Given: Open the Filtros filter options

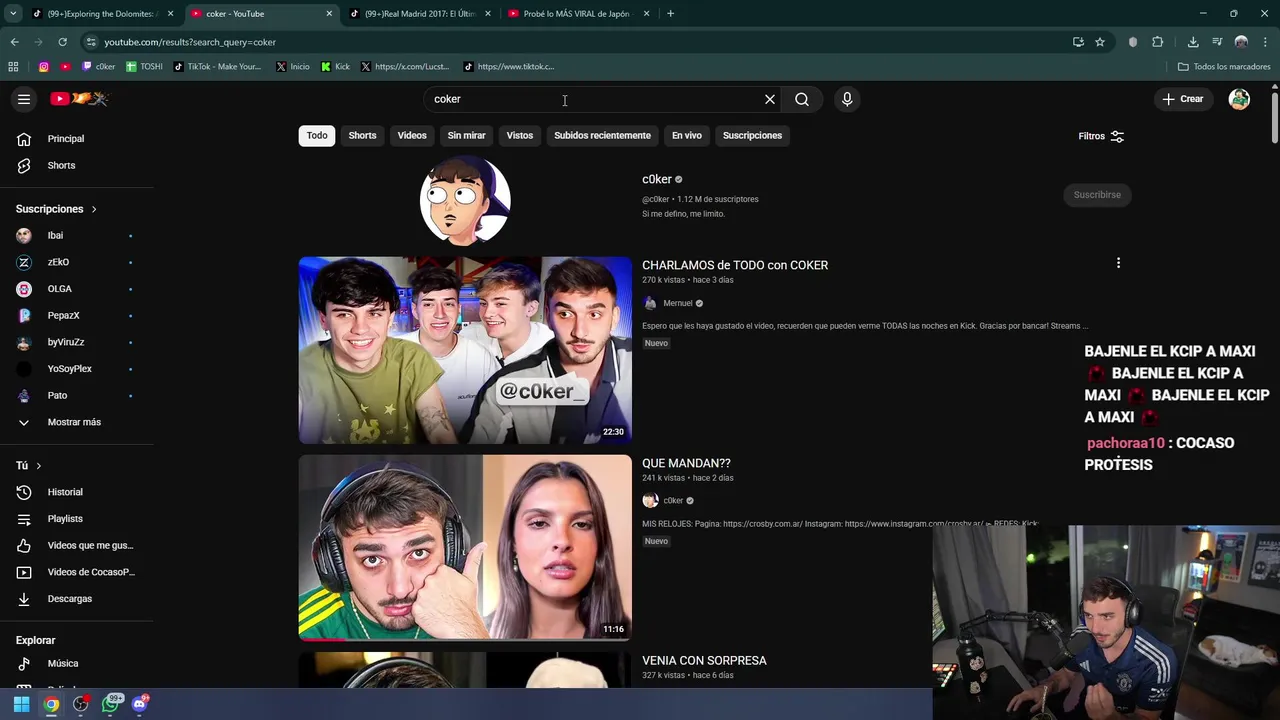Looking at the screenshot, I should (1101, 136).
